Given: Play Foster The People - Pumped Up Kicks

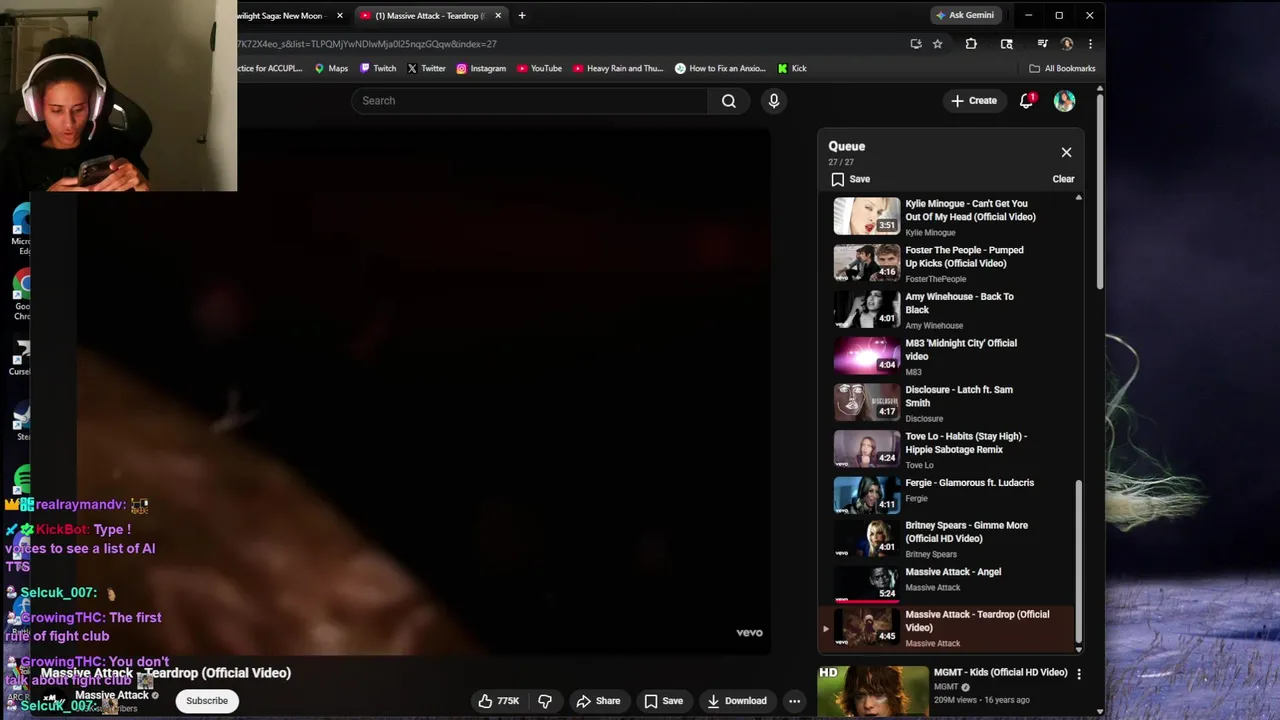Looking at the screenshot, I should [x=945, y=263].
